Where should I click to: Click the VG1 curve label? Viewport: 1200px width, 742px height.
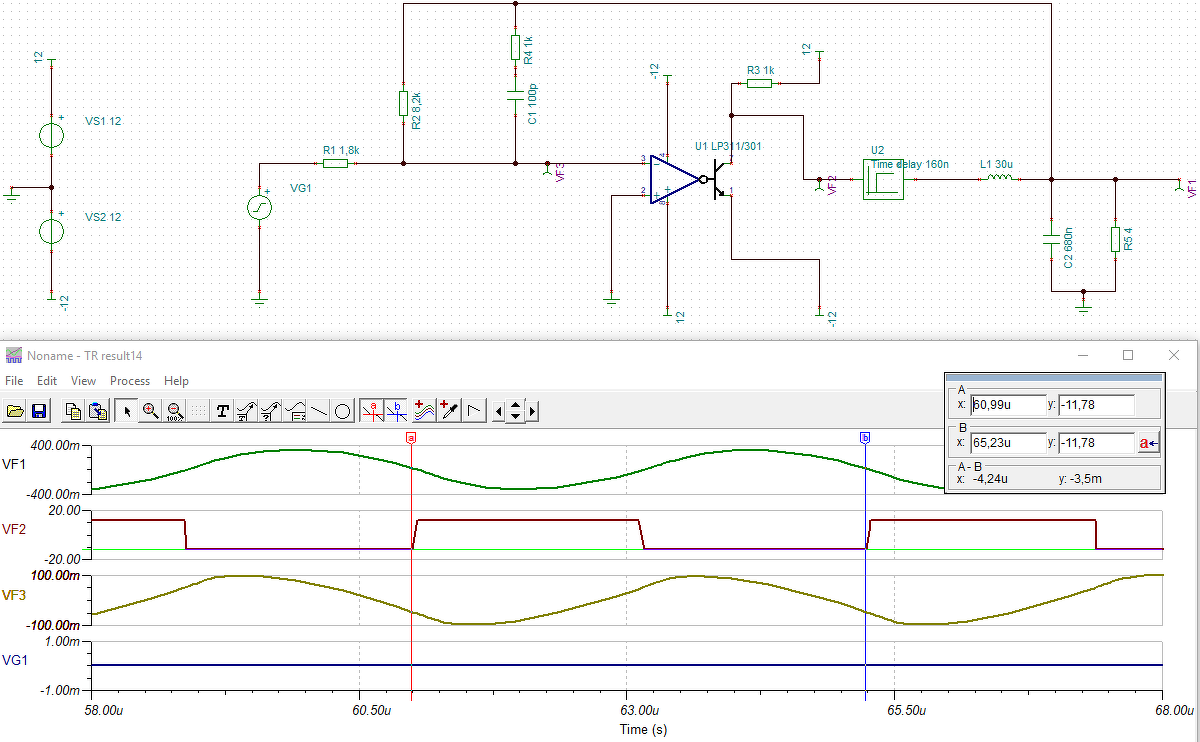[x=15, y=660]
